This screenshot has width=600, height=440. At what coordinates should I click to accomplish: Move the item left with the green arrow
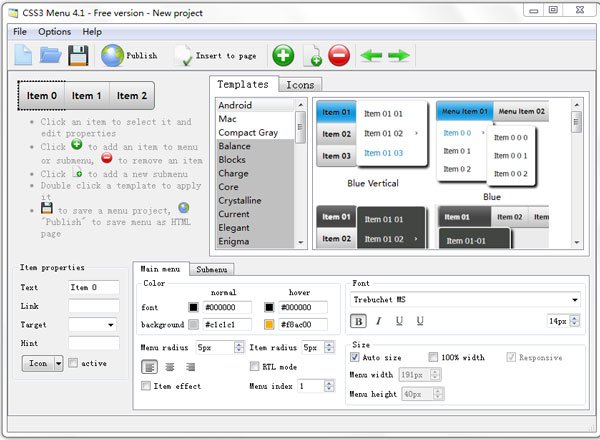[x=371, y=55]
